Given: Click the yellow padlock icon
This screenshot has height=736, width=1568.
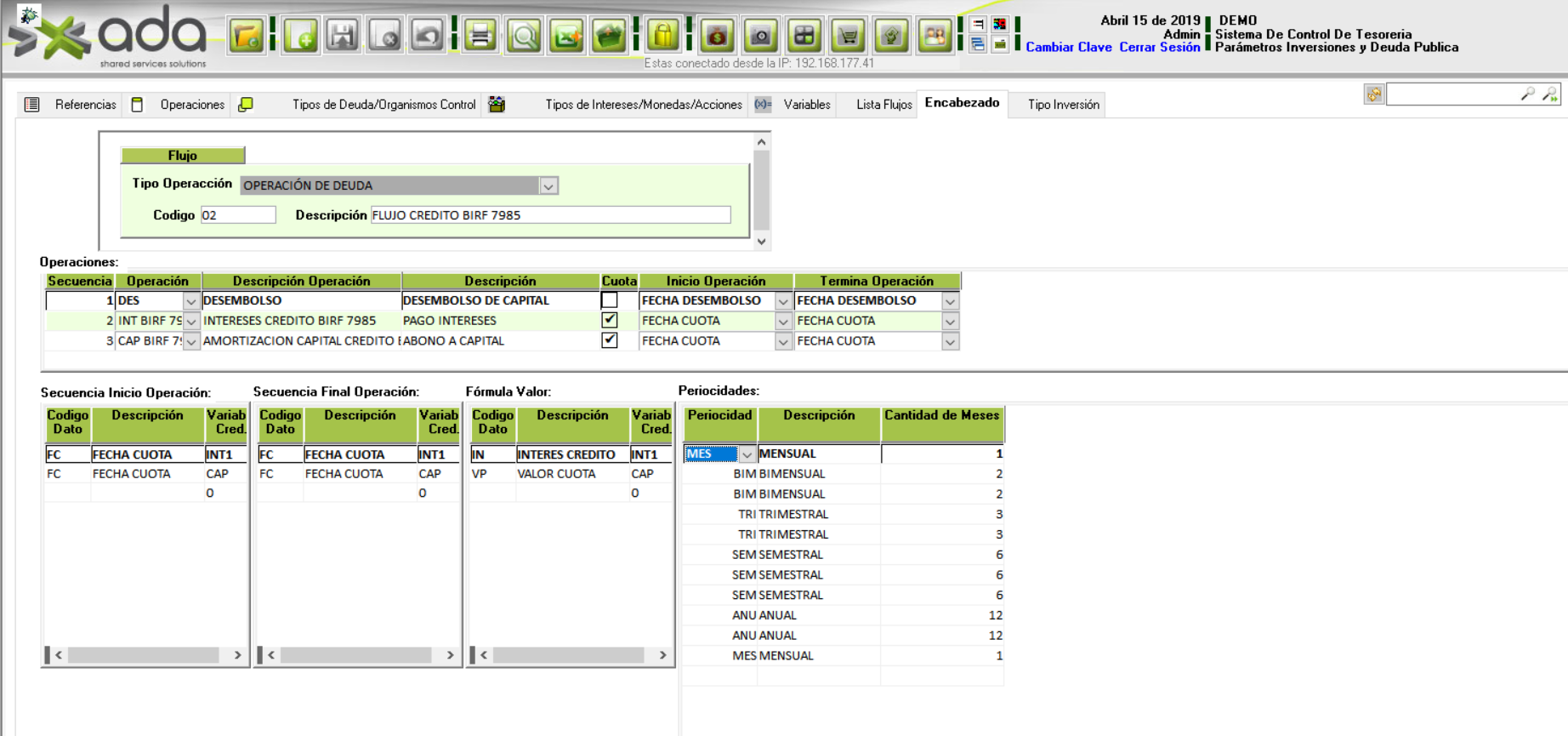Looking at the screenshot, I should tap(663, 36).
